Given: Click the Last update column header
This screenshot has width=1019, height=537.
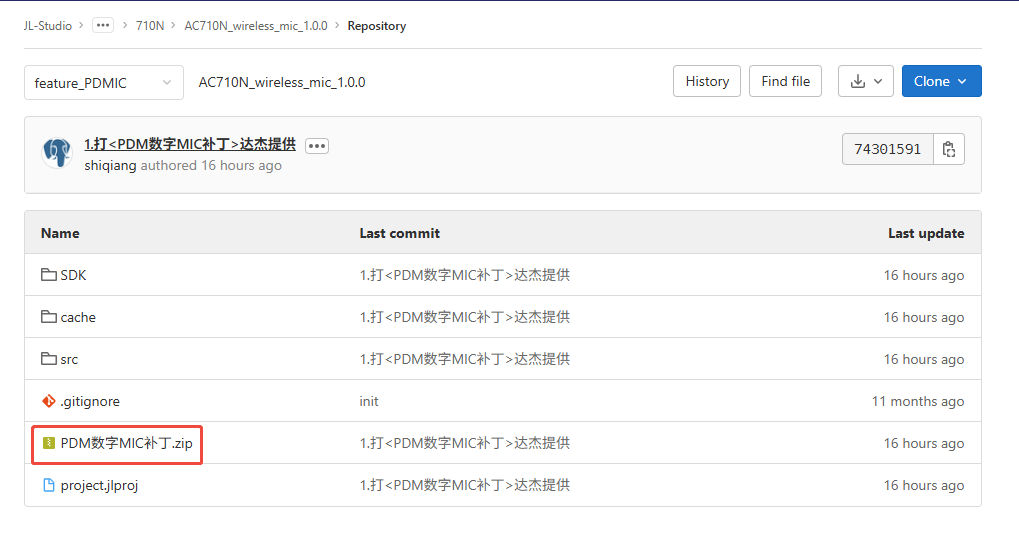Looking at the screenshot, I should 926,233.
